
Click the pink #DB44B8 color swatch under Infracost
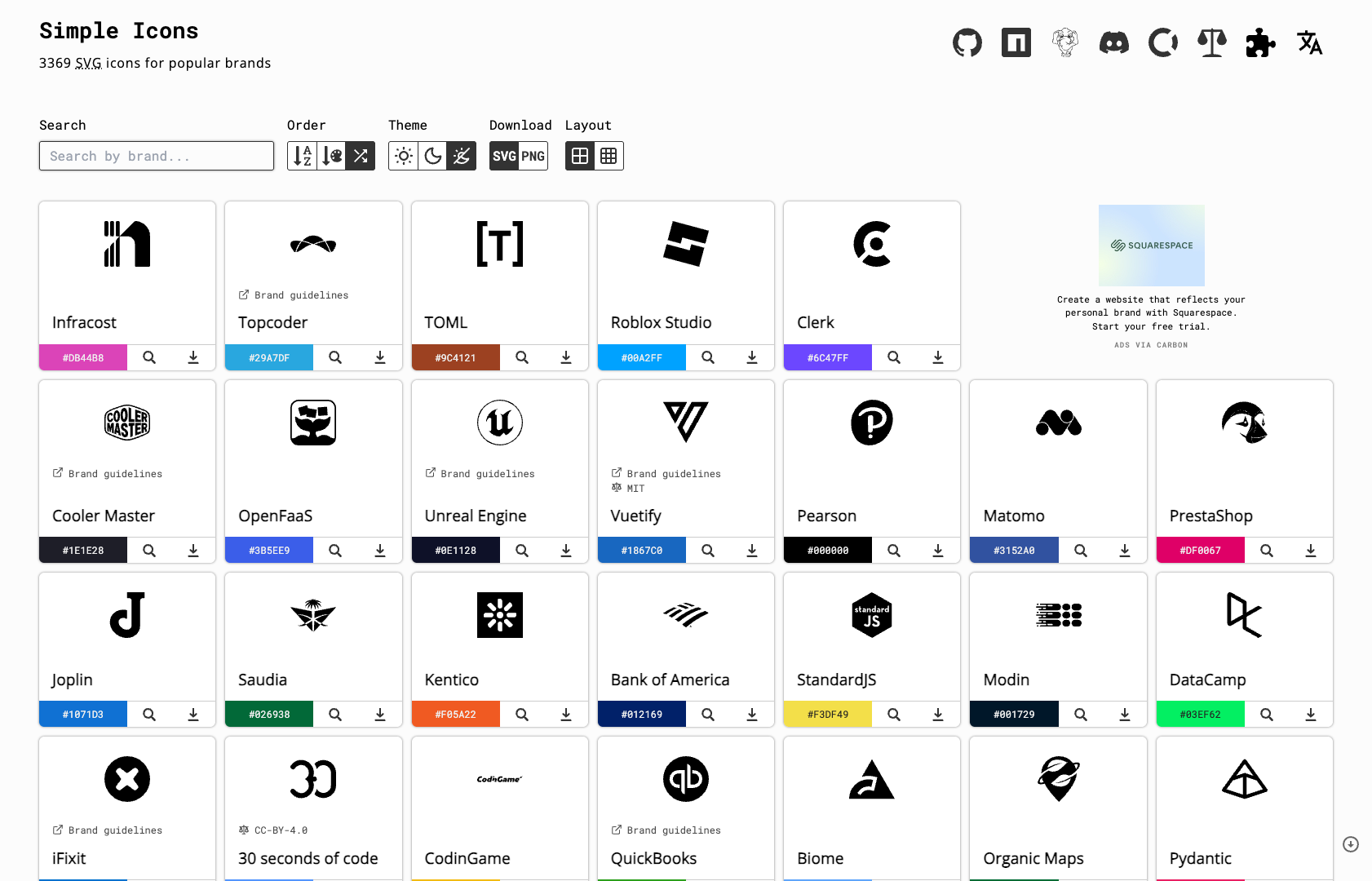click(82, 357)
